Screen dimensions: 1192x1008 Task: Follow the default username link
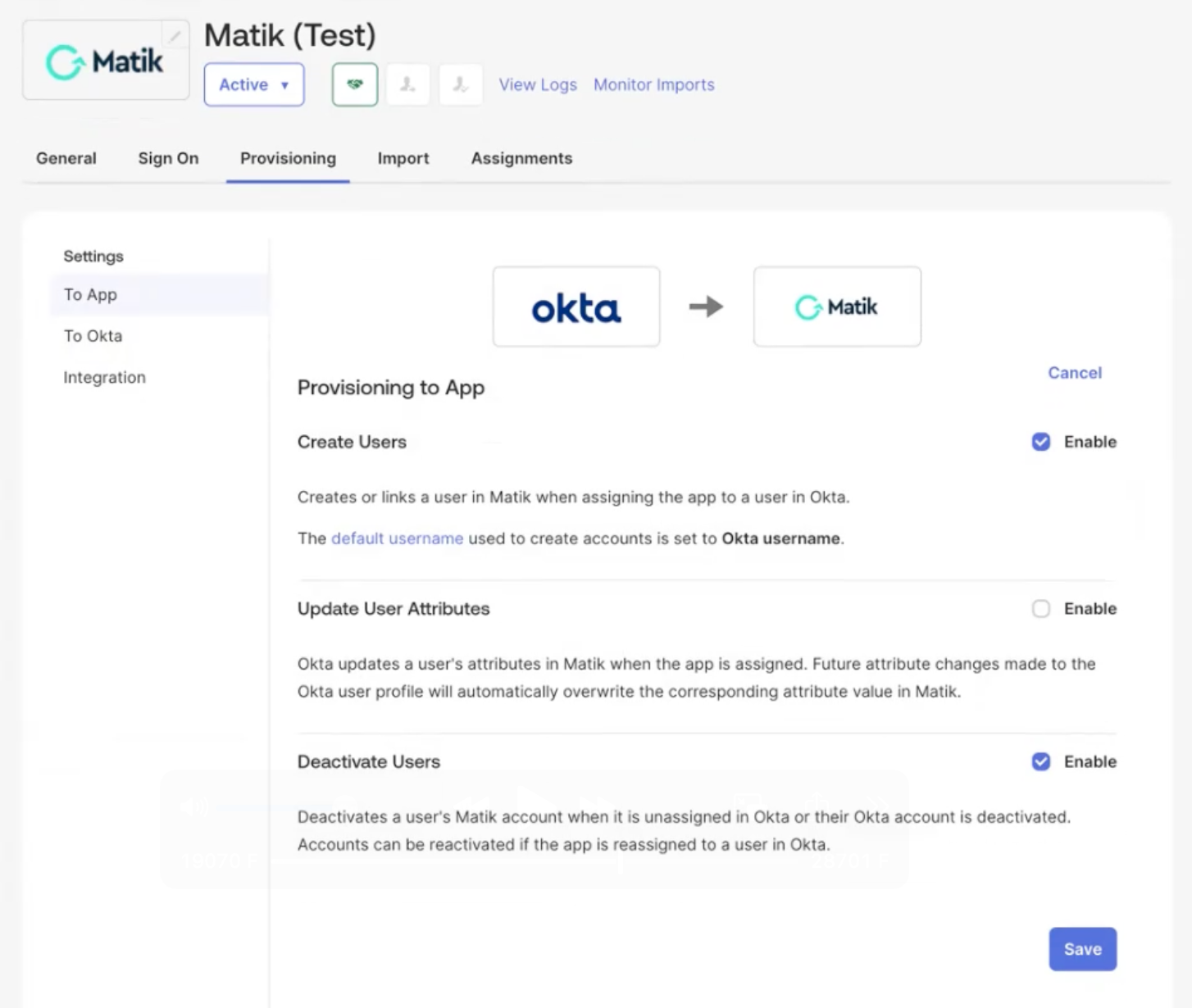pos(397,538)
